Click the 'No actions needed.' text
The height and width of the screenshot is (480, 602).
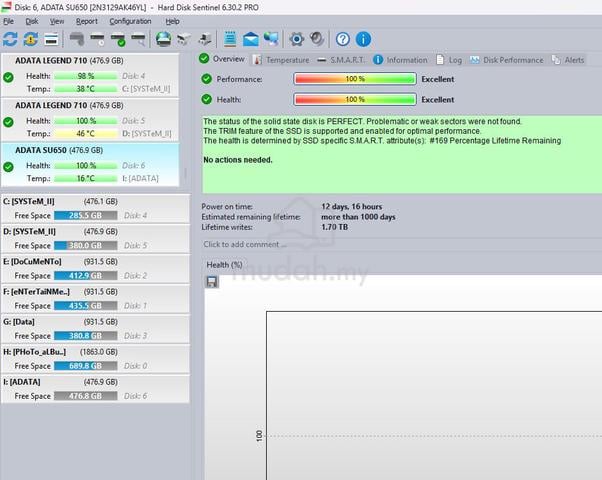(x=238, y=160)
